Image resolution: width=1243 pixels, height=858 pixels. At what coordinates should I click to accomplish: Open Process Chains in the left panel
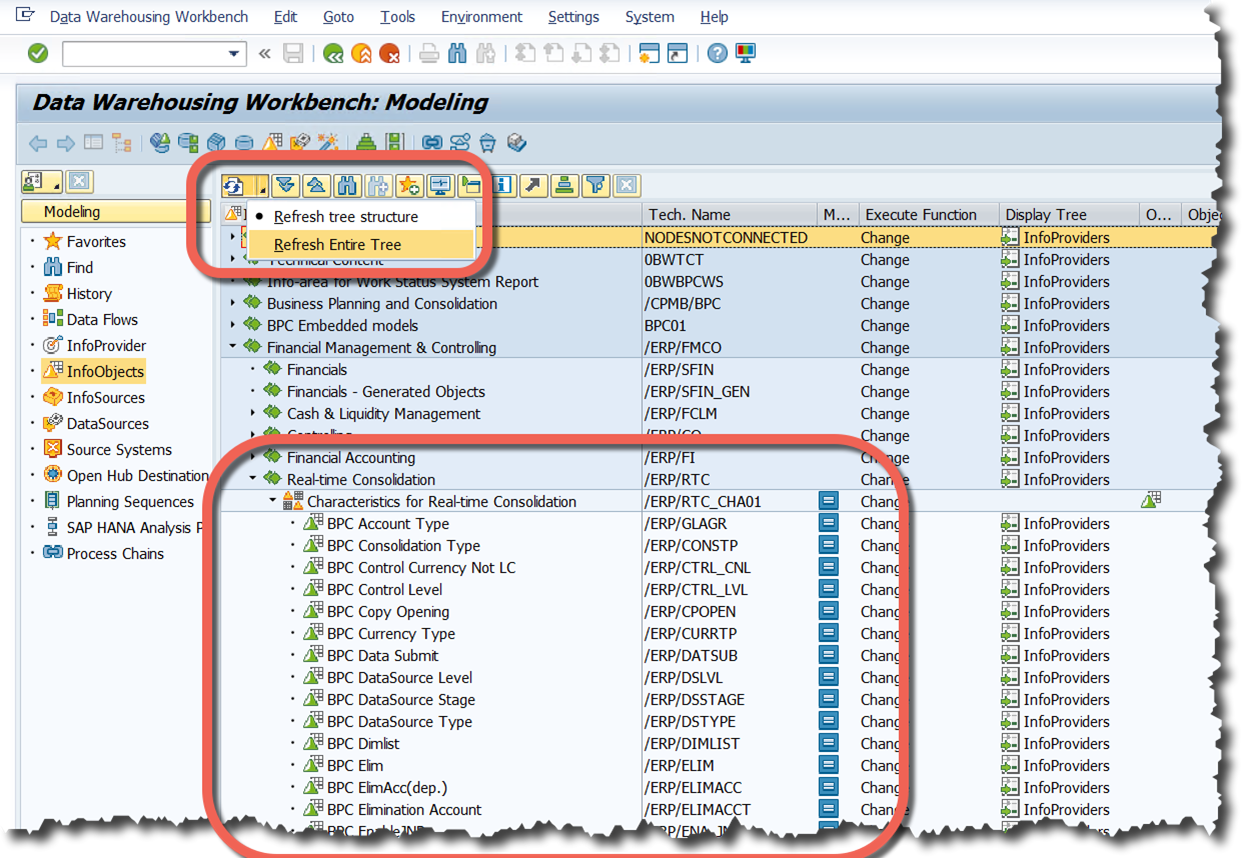(x=114, y=554)
